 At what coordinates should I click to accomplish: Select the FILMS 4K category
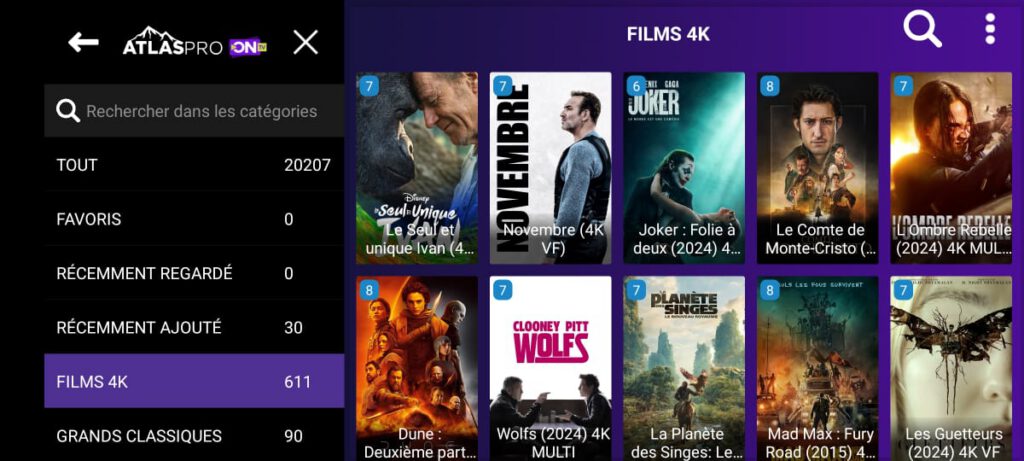[x=194, y=381]
